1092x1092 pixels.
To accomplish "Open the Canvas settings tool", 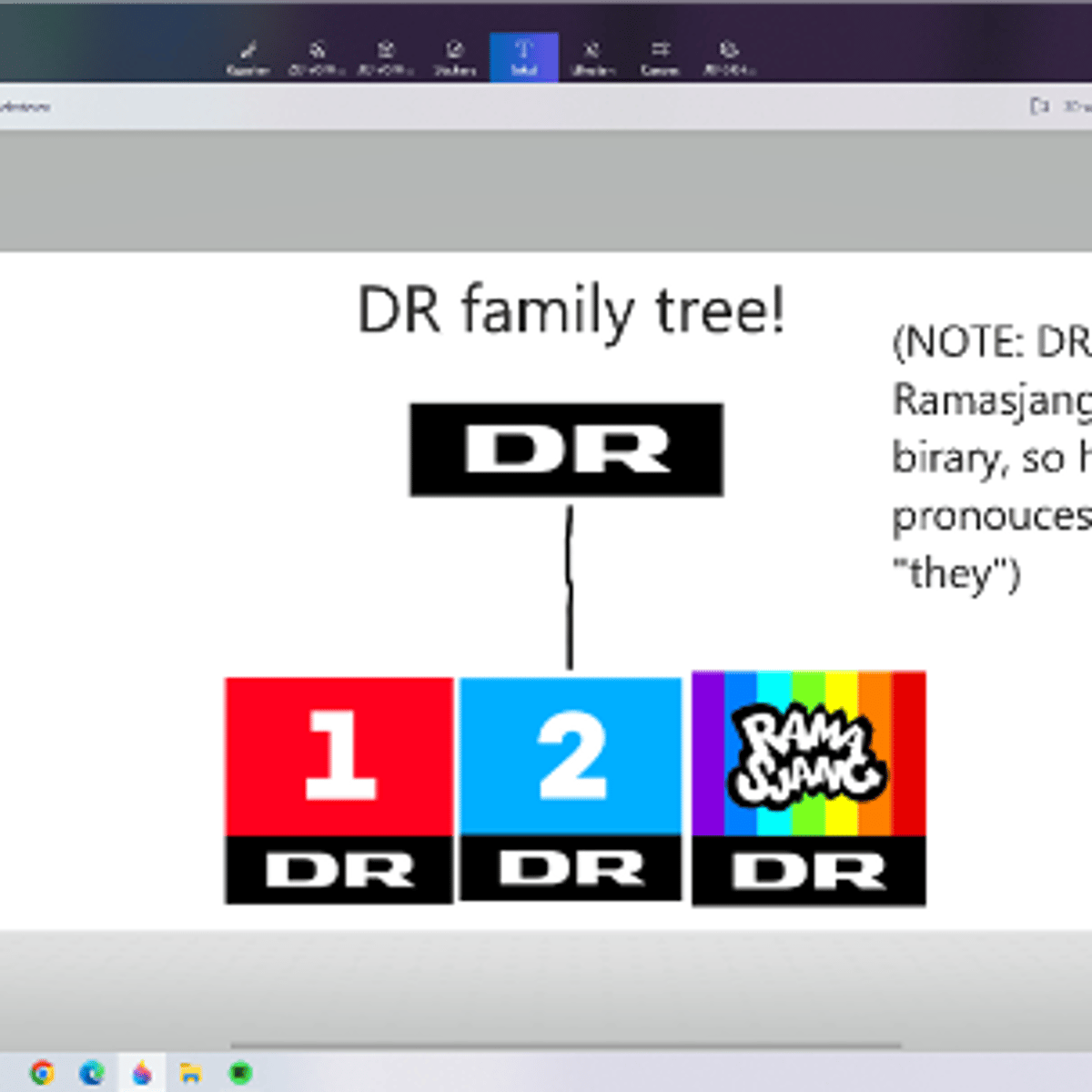I will 661,58.
